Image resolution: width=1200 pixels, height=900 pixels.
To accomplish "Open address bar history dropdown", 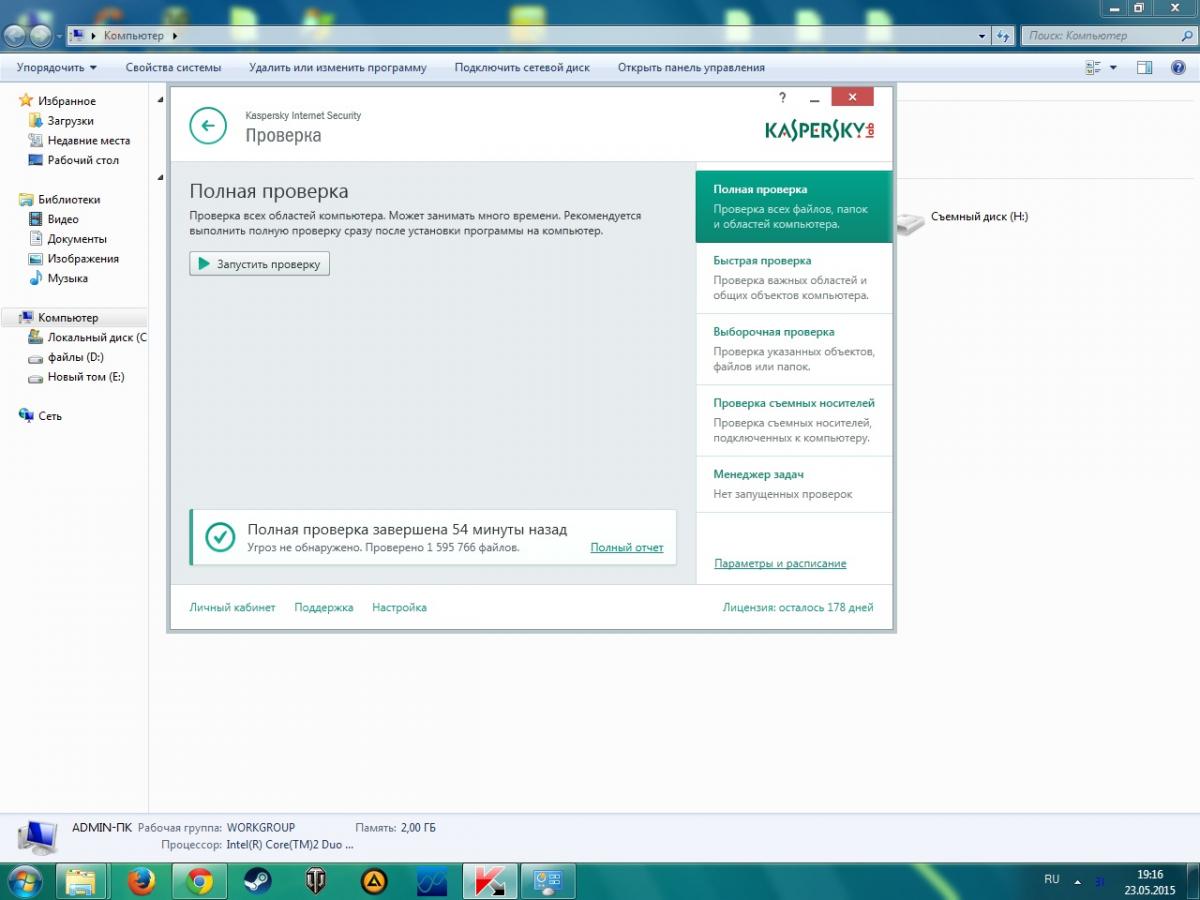I will click(982, 36).
